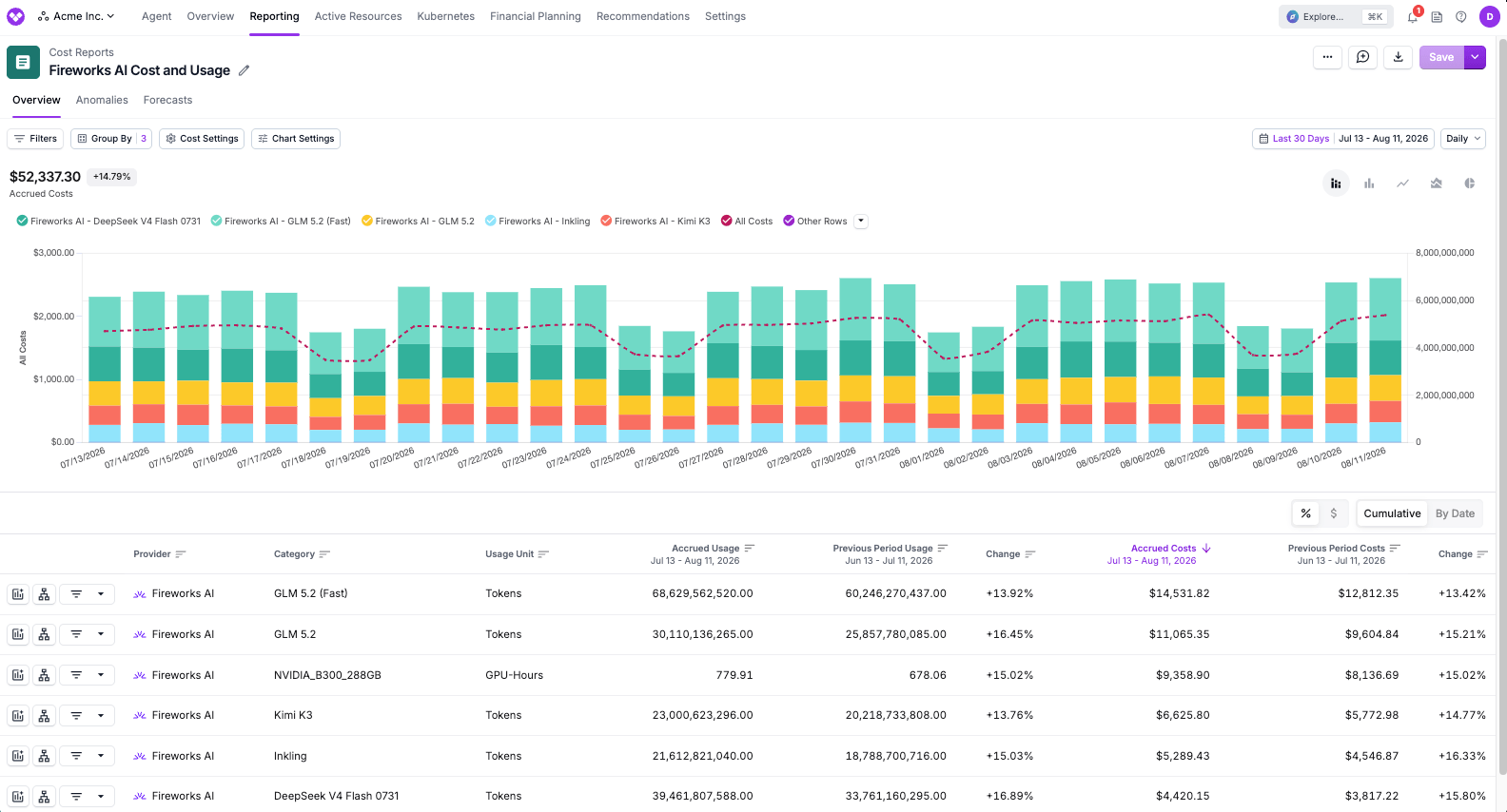Open hierarchy icon on DeepSeek V4 Flash row
This screenshot has width=1507, height=812.
click(x=44, y=797)
